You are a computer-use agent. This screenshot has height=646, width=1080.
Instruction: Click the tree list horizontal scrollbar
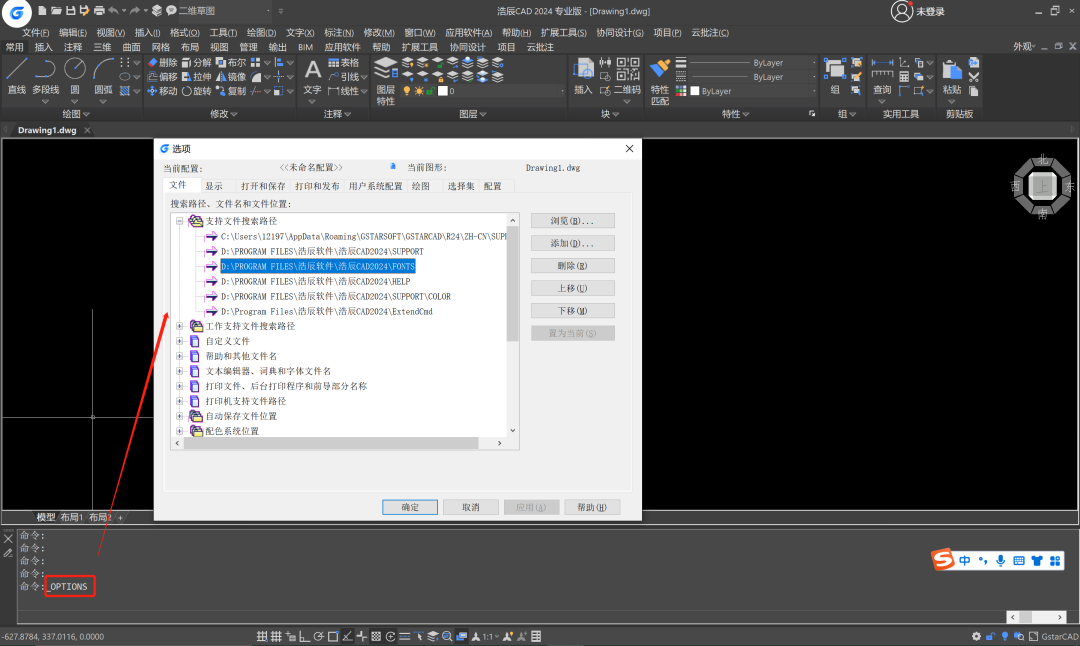pyautogui.click(x=331, y=443)
